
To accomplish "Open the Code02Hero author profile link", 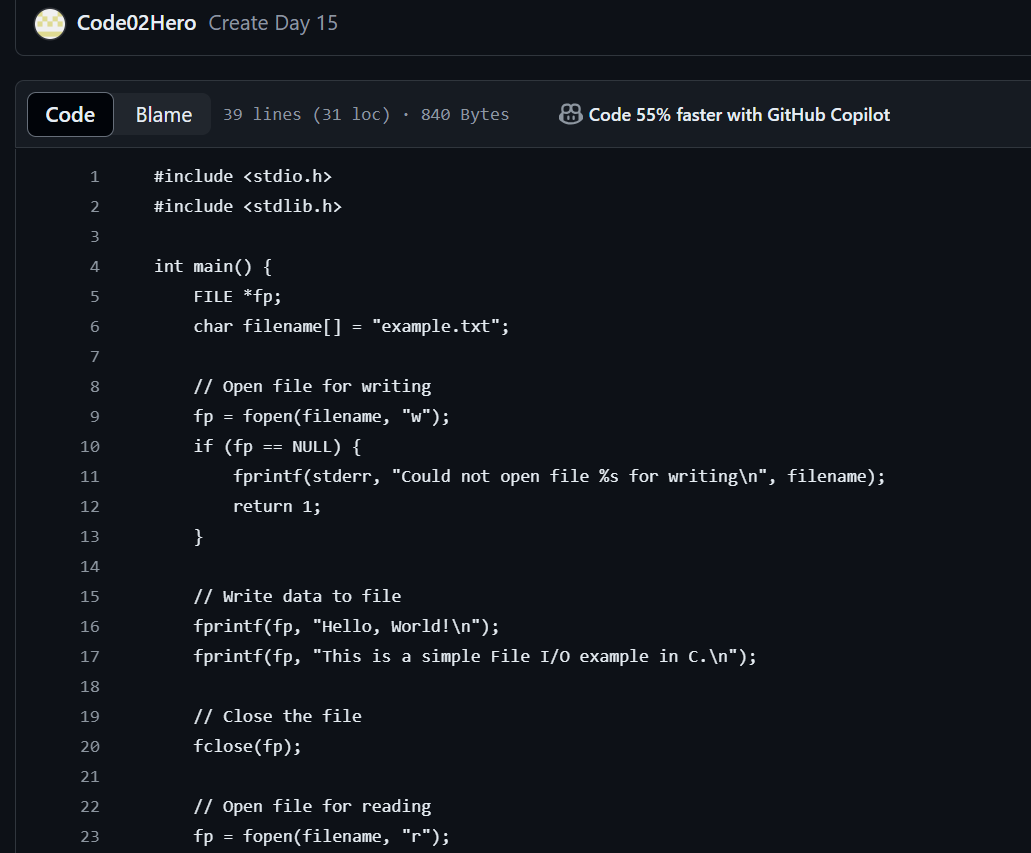I will (136, 23).
